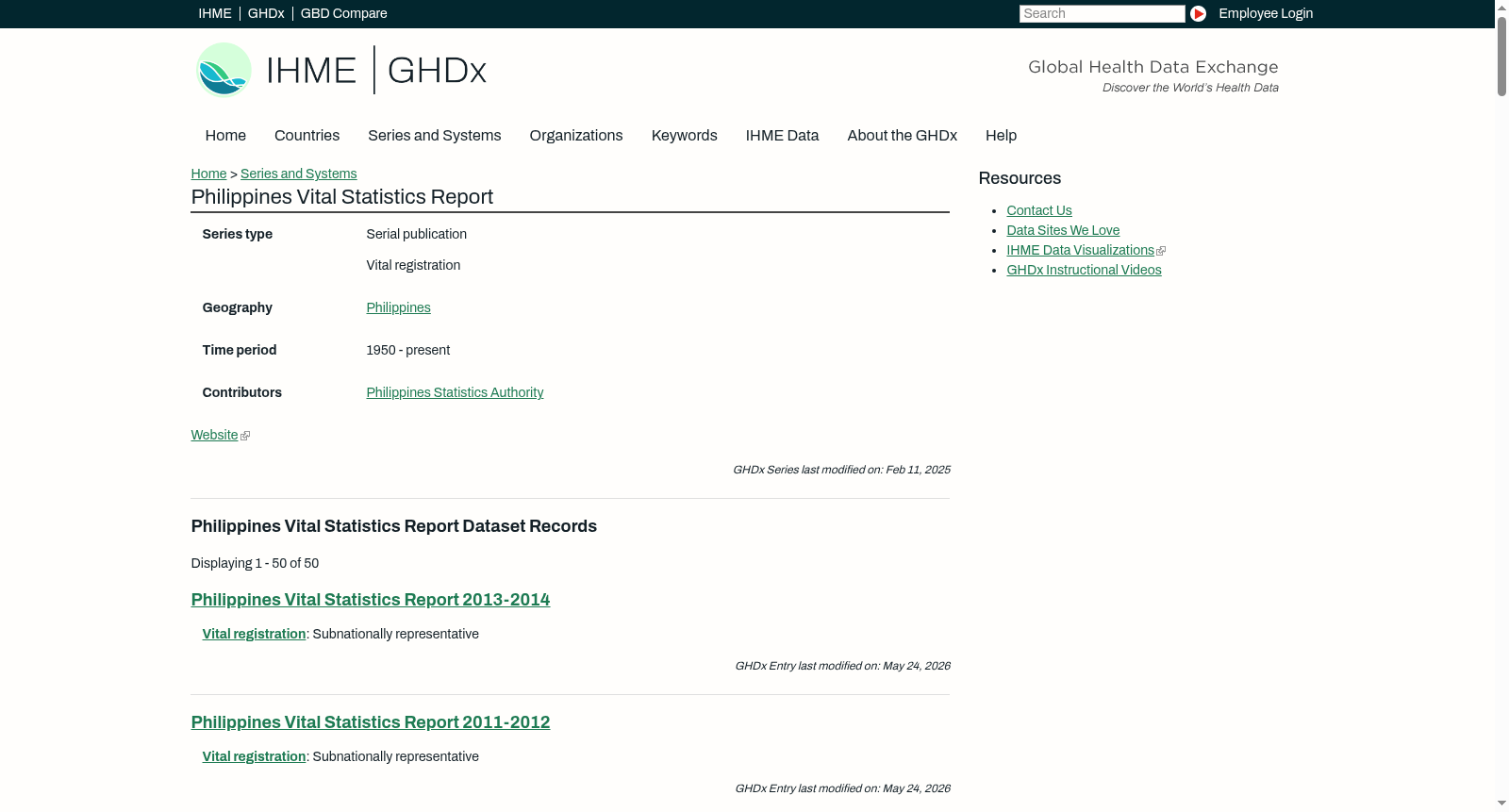Viewport: 1509px width, 812px height.
Task: Click 'Displaying 1 - 50 of 50' text
Action: 255,563
